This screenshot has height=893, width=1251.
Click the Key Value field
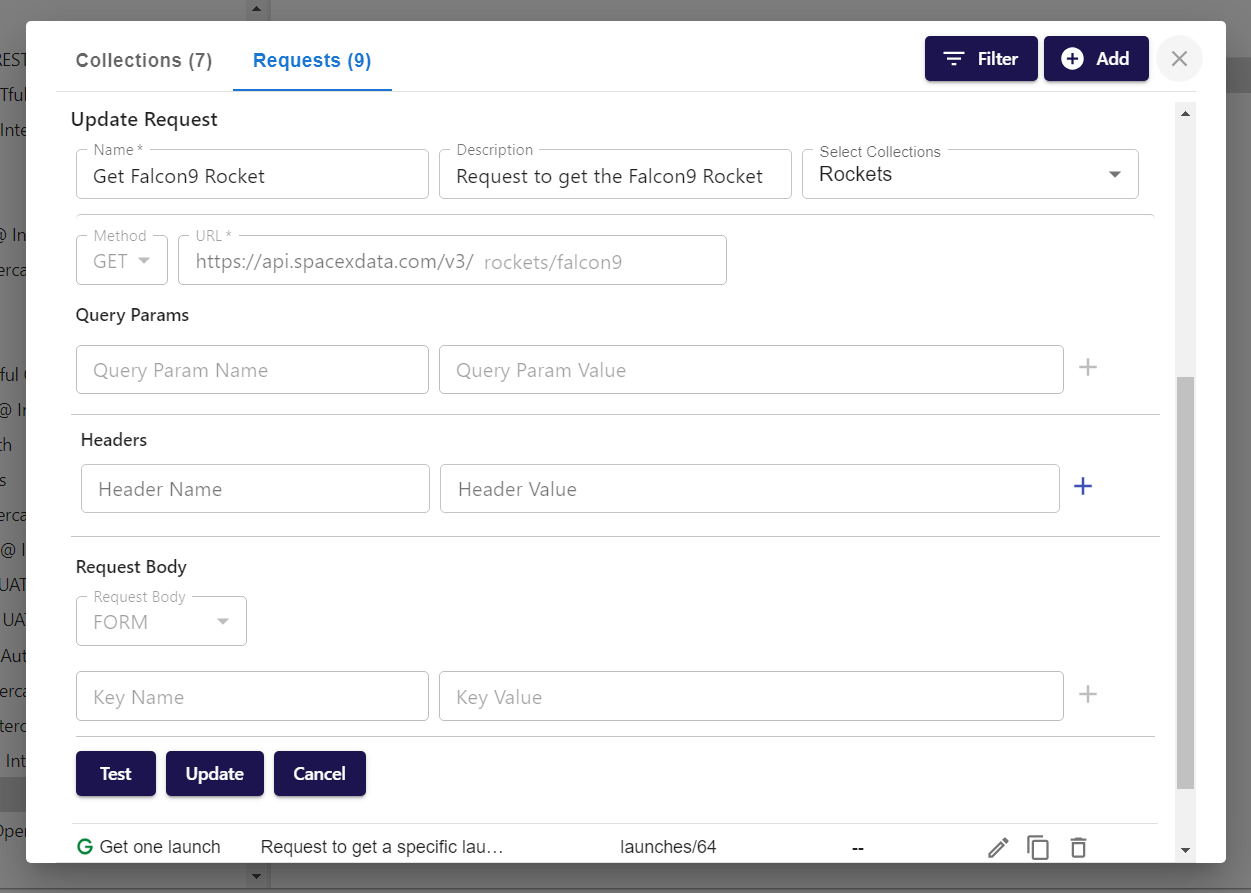coord(751,697)
